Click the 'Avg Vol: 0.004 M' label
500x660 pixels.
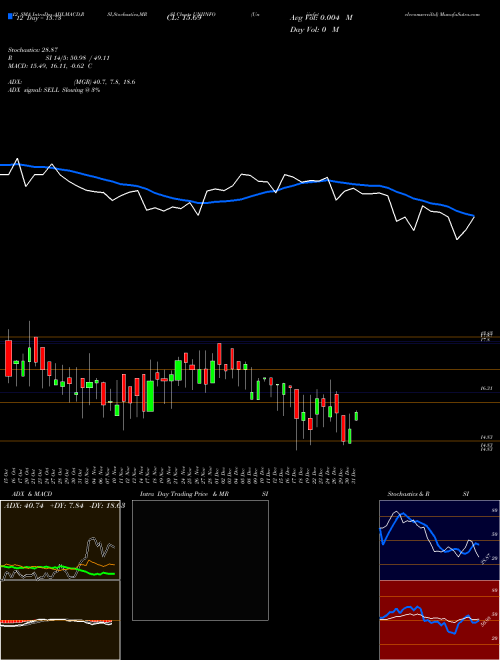point(321,18)
